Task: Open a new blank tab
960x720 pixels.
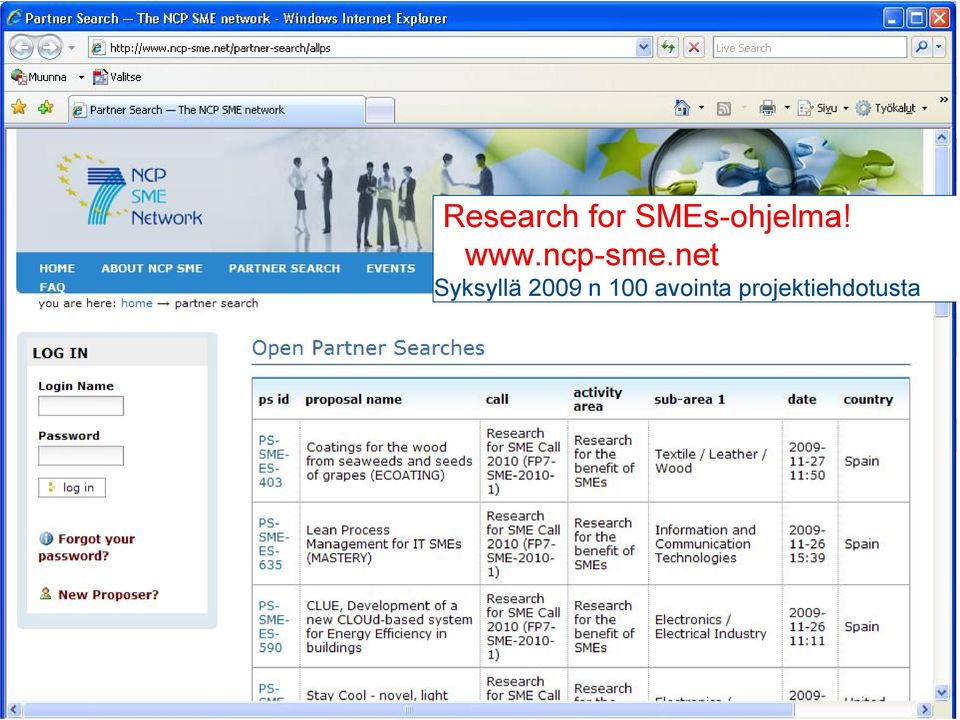Action: point(380,111)
